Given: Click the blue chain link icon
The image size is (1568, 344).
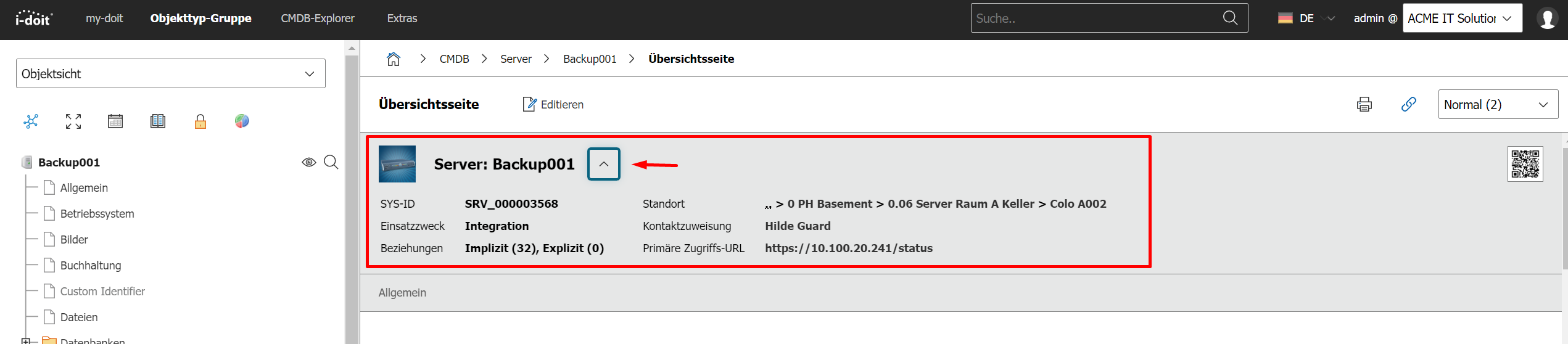Looking at the screenshot, I should [1409, 104].
